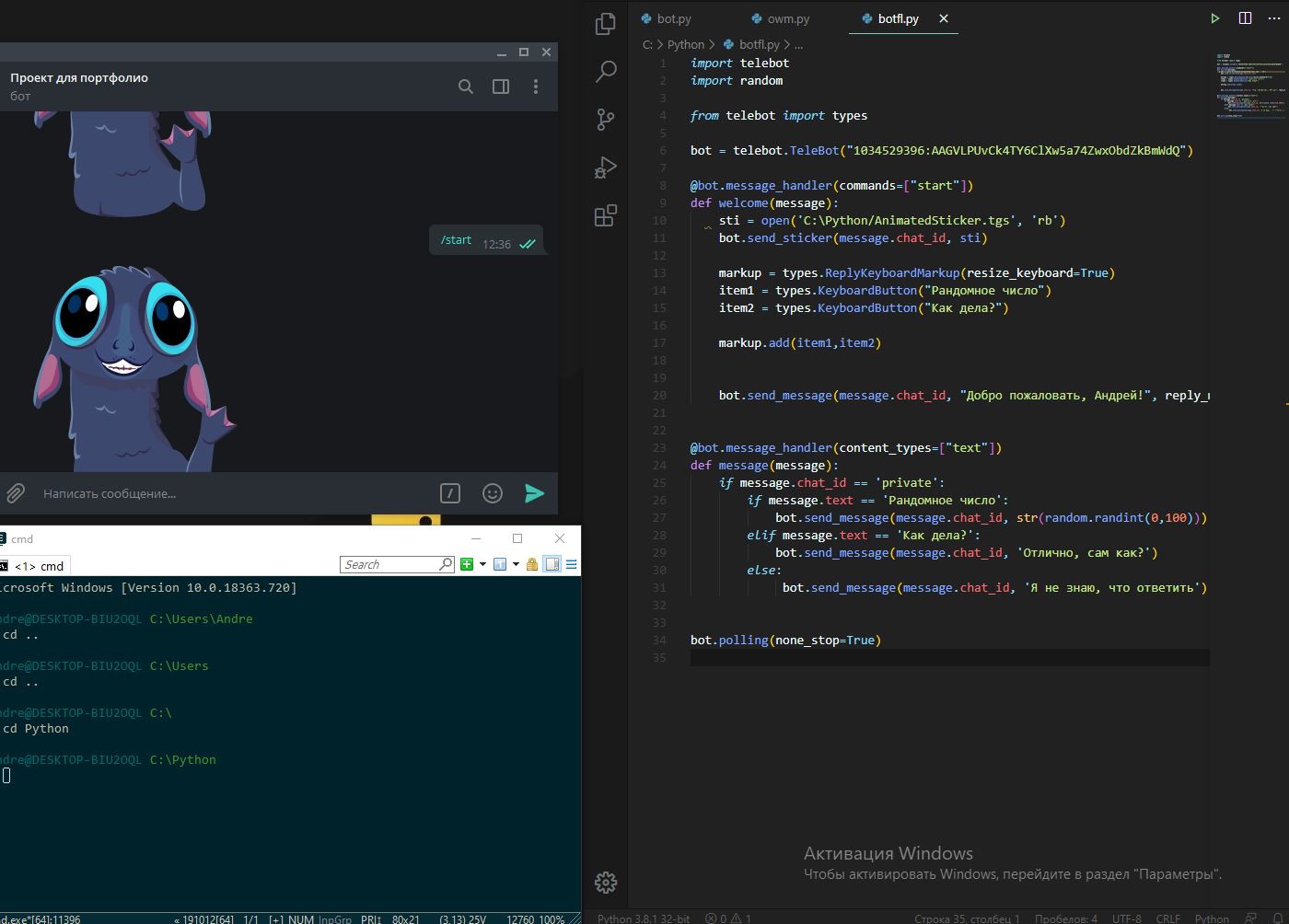This screenshot has height=924, width=1289.
Task: Change indentation via Пробелов: 4
Action: tap(1066, 918)
